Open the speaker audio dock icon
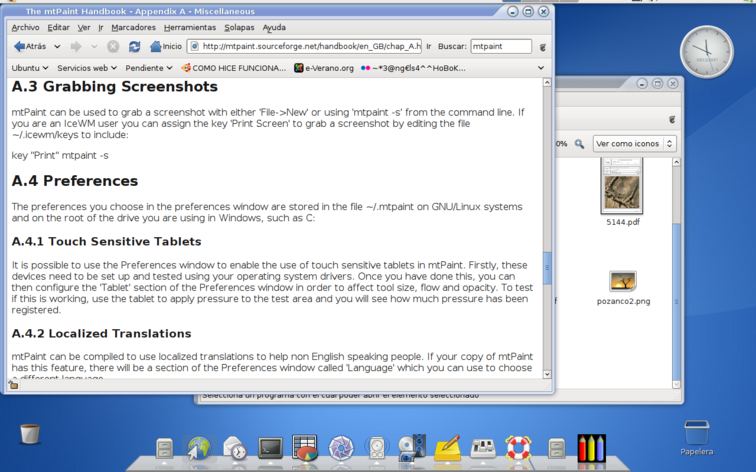Image resolution: width=756 pixels, height=472 pixels. point(377,448)
